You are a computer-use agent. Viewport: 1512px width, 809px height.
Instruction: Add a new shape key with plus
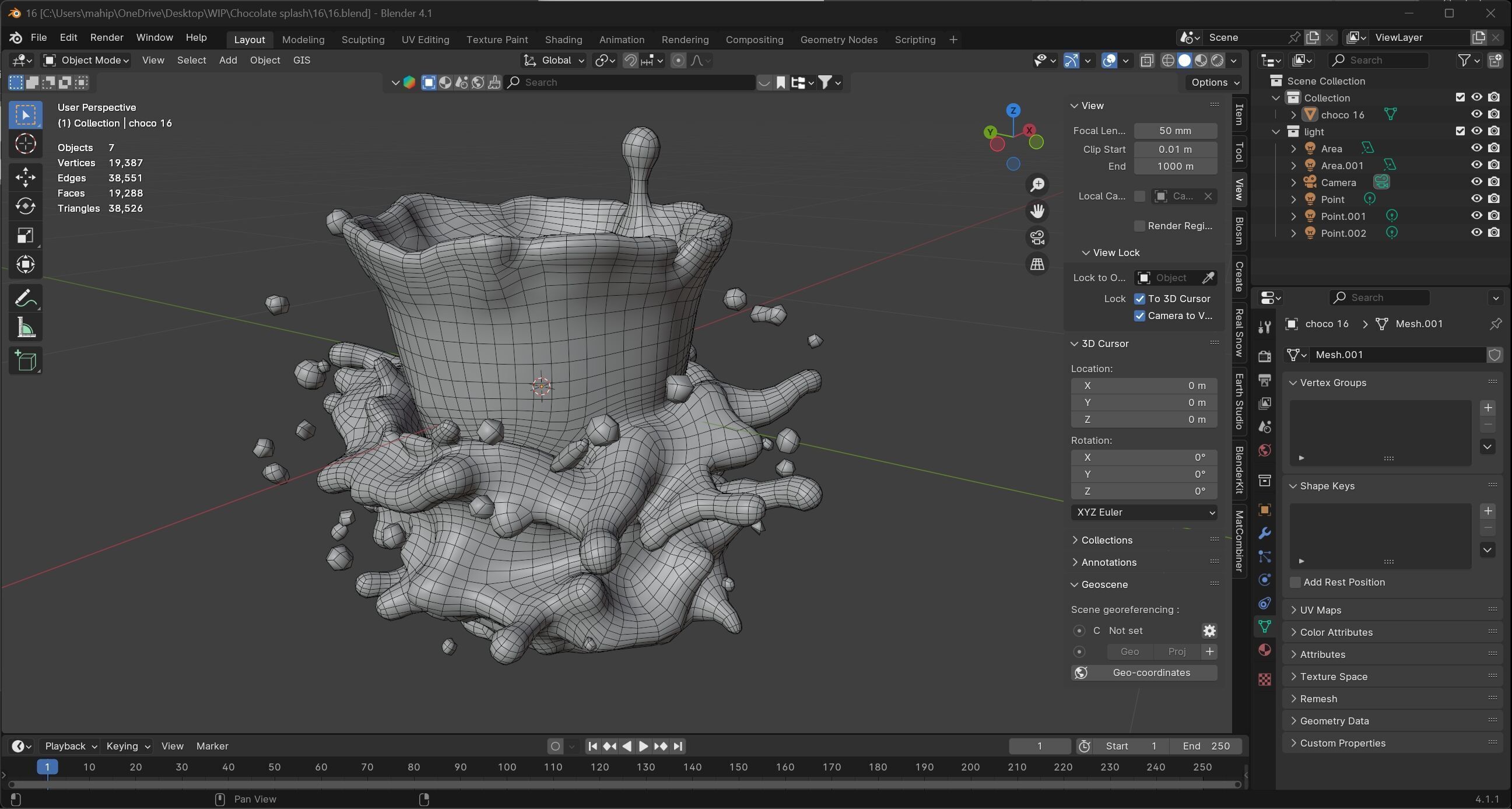tap(1488, 511)
